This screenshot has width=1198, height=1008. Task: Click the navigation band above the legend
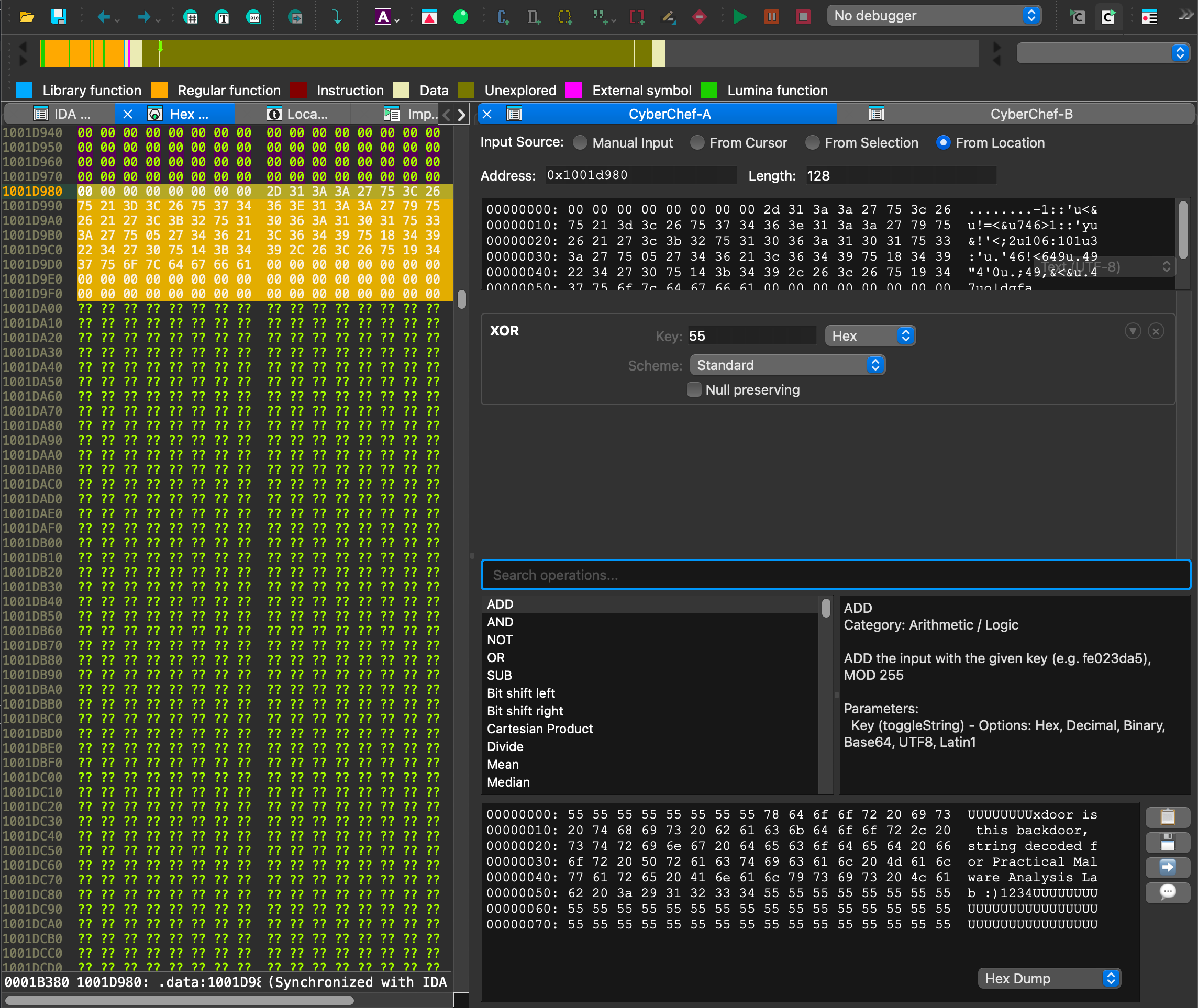(400, 53)
